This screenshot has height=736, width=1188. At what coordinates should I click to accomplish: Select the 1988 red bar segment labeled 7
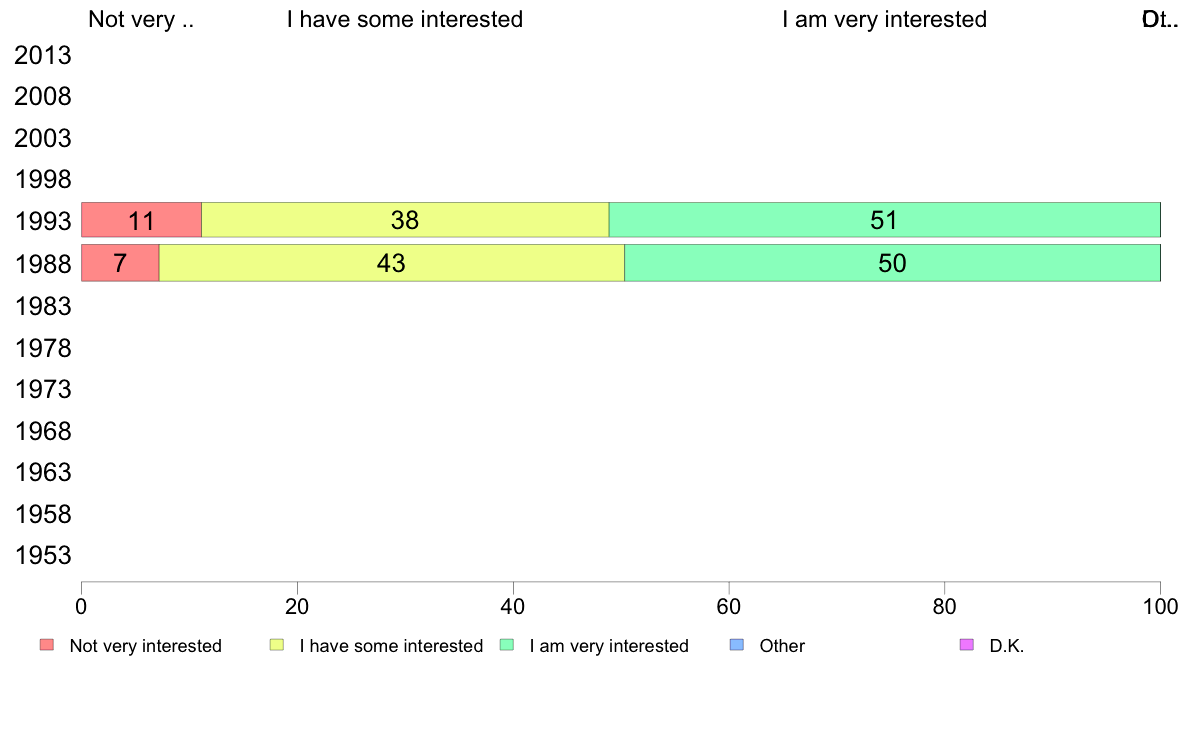pyautogui.click(x=120, y=263)
